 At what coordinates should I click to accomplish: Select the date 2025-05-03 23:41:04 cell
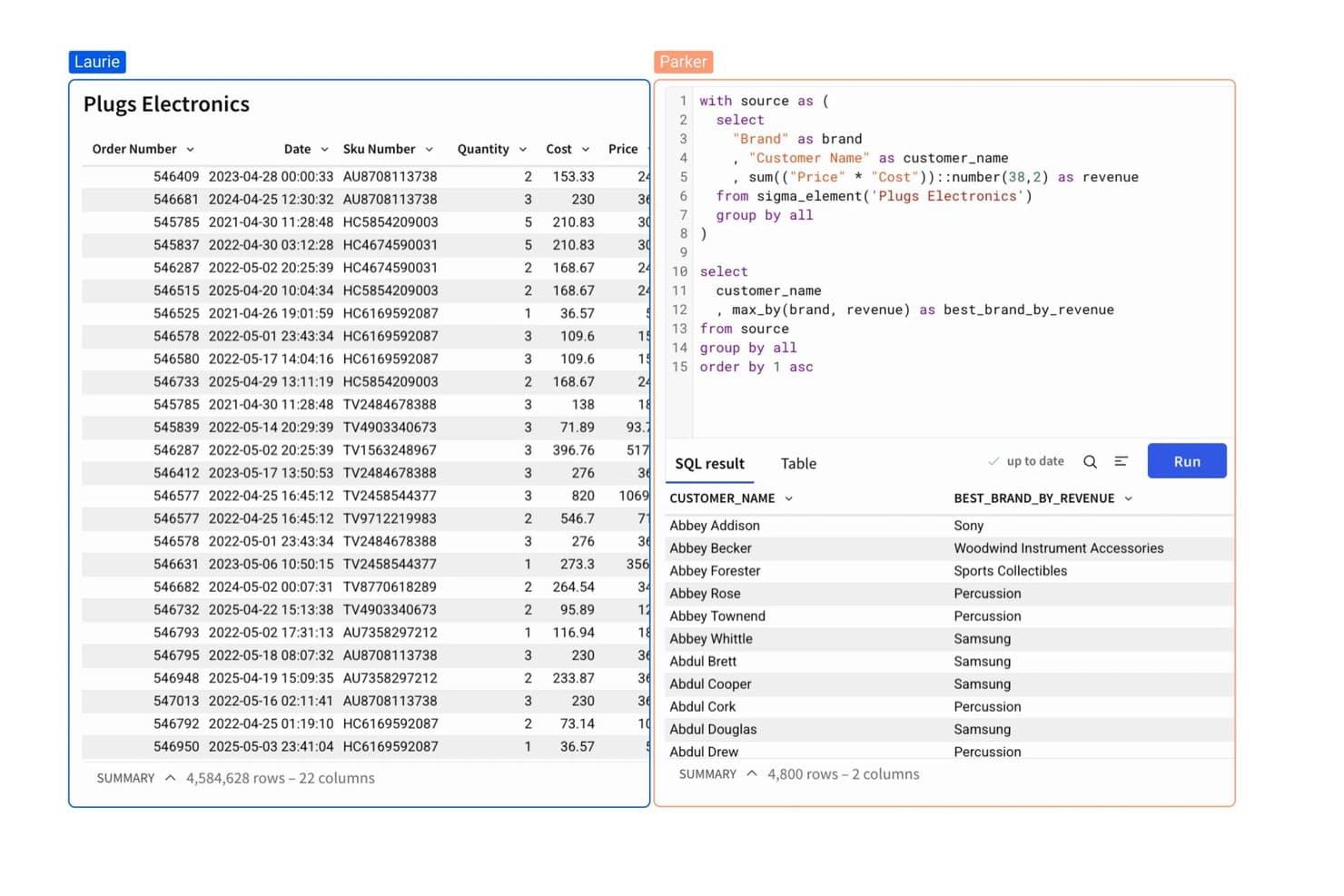click(x=271, y=746)
